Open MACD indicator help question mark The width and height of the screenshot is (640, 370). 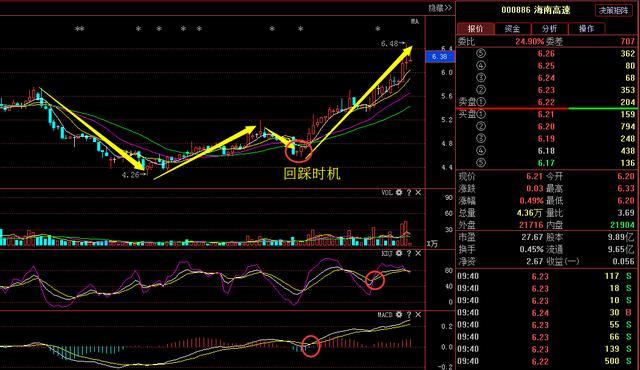coord(409,315)
